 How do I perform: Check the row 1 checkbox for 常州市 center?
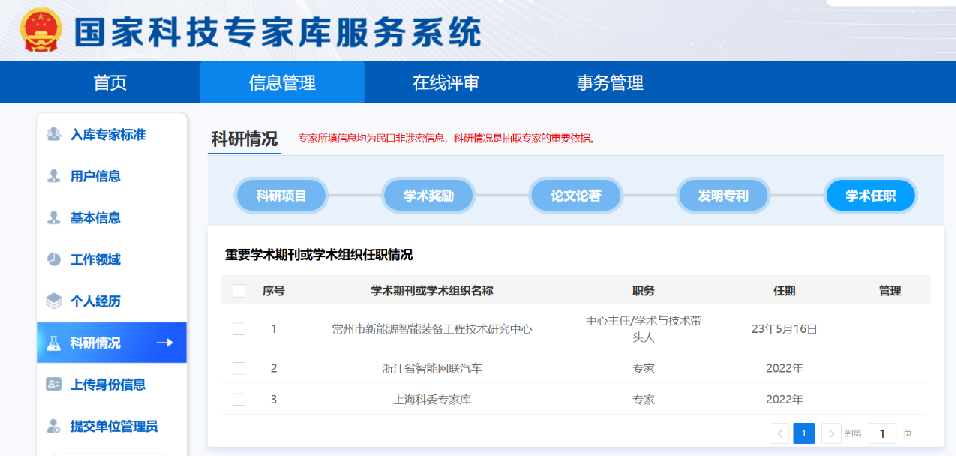click(239, 328)
